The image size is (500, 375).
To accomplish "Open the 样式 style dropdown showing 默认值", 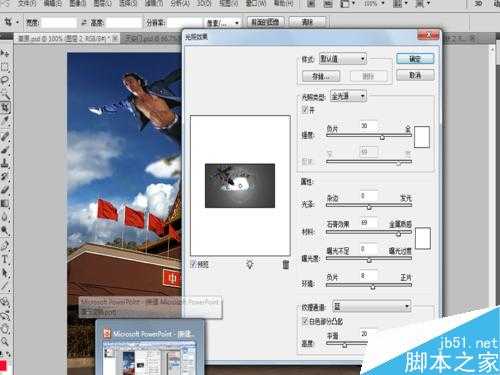I will (343, 59).
